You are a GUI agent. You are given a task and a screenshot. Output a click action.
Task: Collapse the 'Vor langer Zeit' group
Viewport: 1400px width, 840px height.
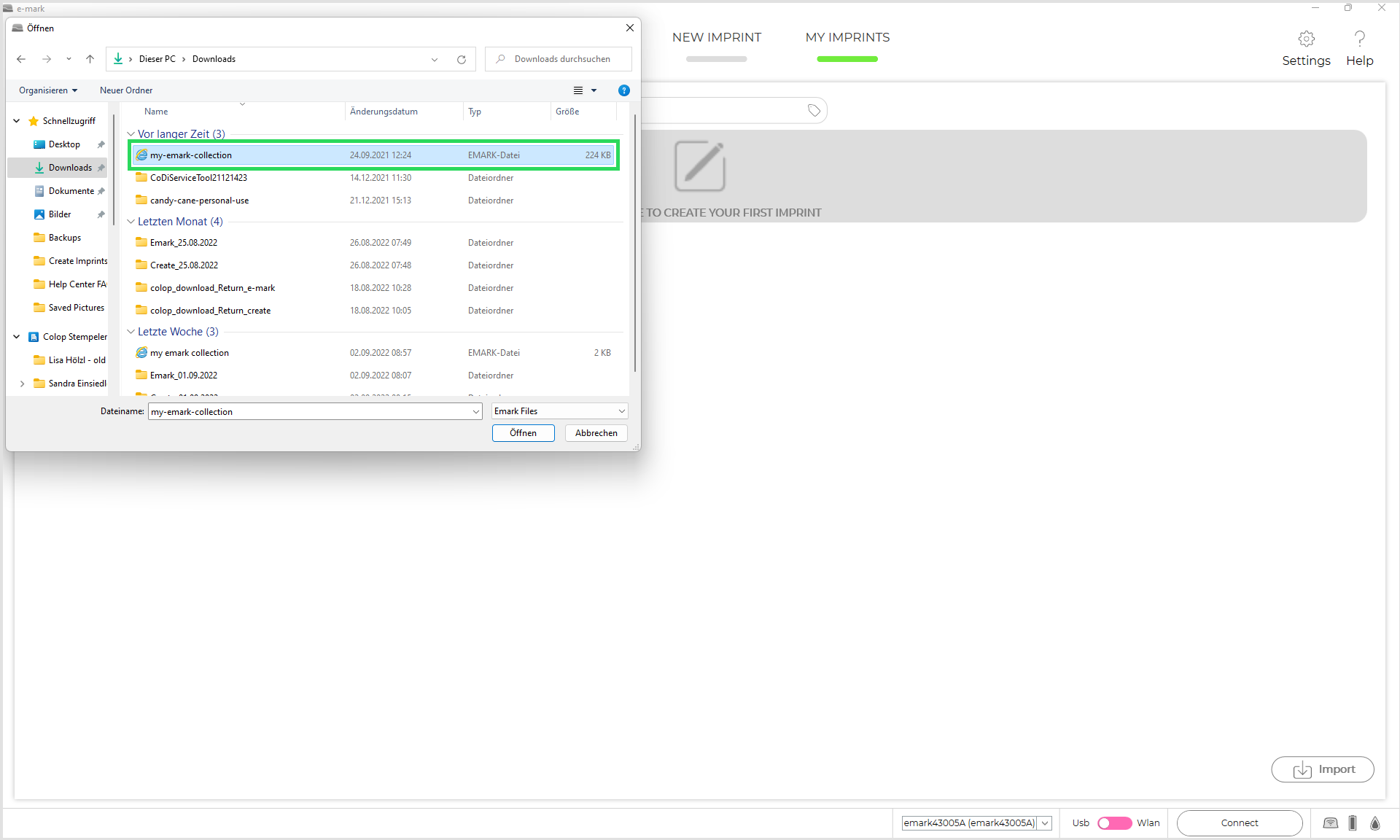pos(131,134)
